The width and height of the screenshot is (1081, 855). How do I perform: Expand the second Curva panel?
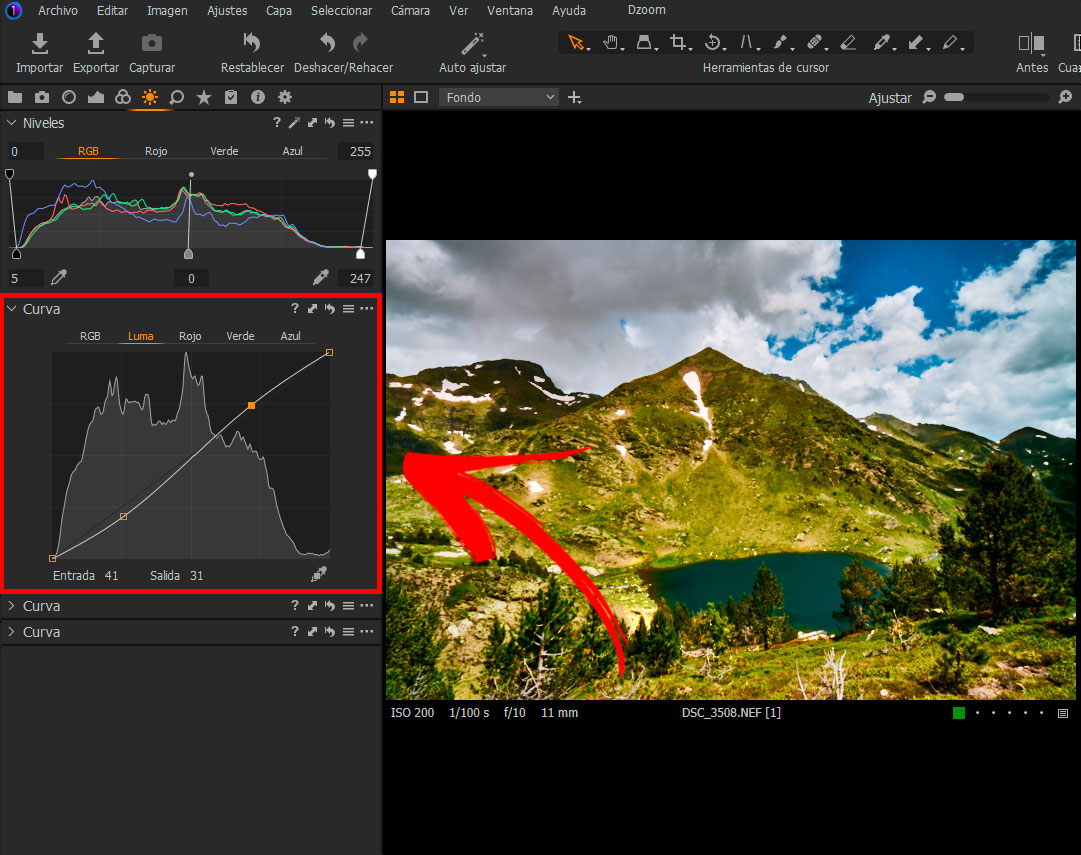tap(10, 605)
